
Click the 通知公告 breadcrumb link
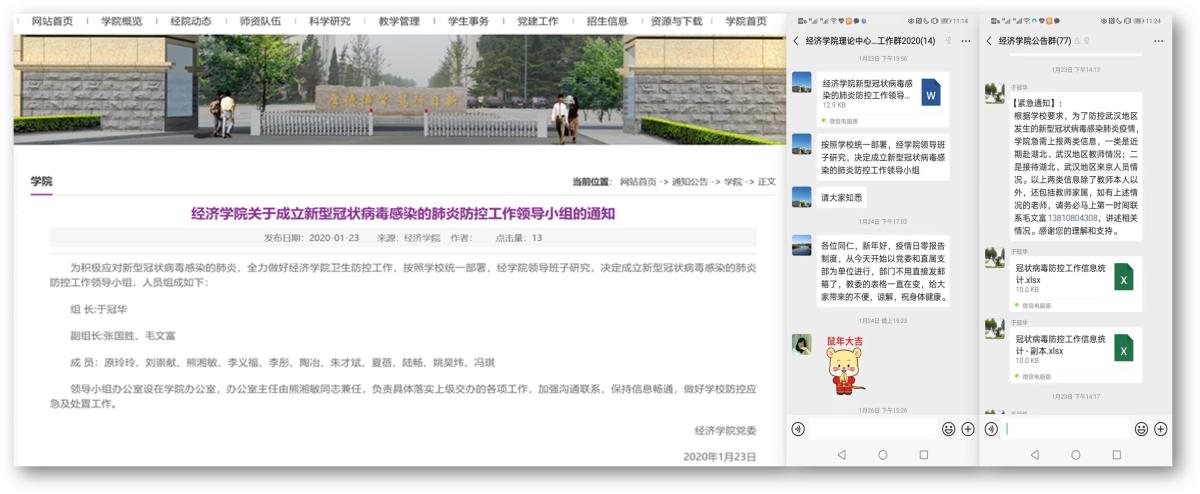pos(691,182)
